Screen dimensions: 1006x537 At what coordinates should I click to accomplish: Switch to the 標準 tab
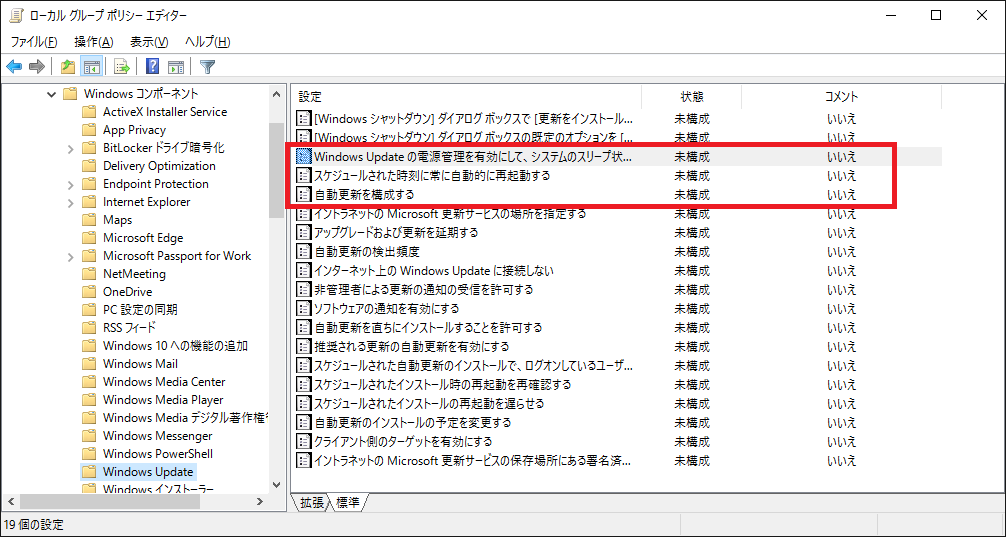pos(348,502)
